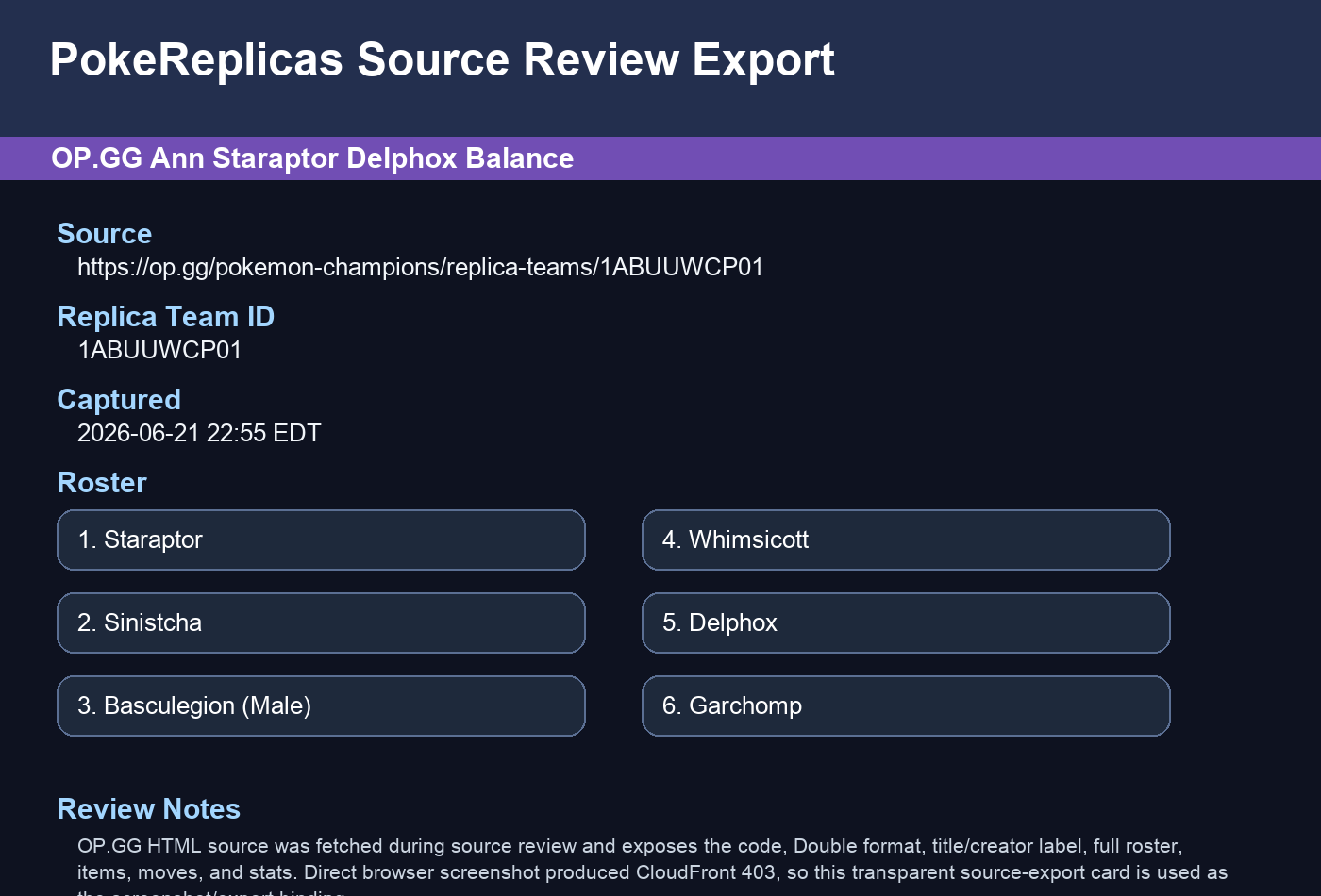Open the op.gg replica-teams source URL
1321x896 pixels.
(420, 267)
